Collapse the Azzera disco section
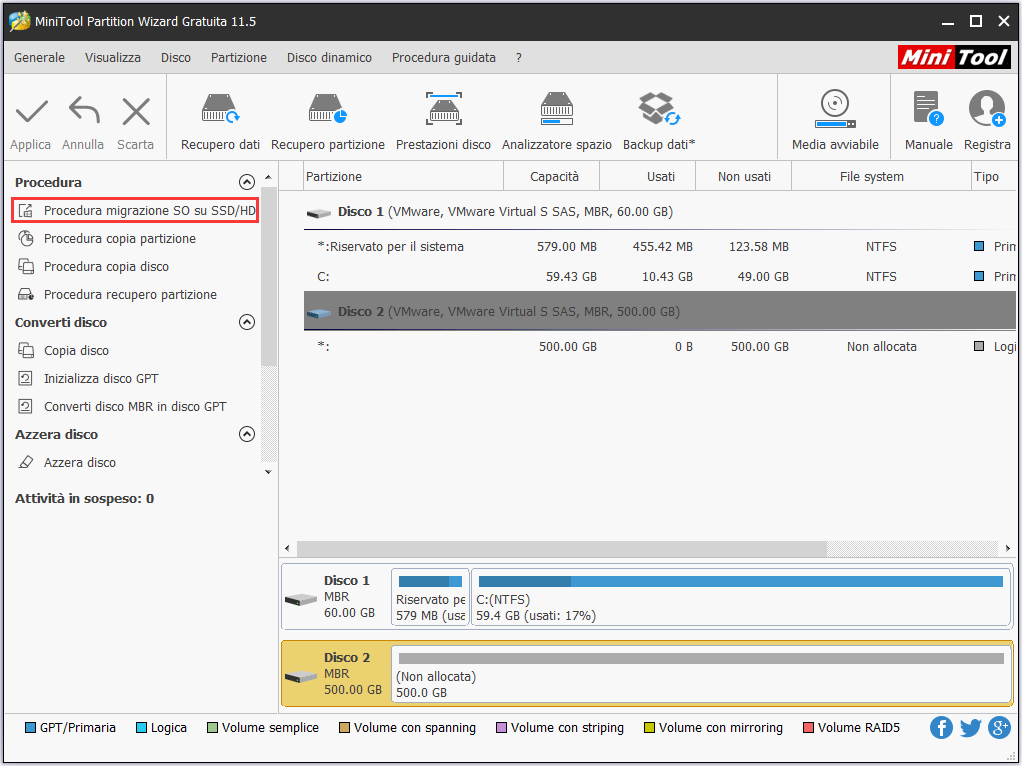Viewport: 1022px width, 766px height. (x=246, y=434)
